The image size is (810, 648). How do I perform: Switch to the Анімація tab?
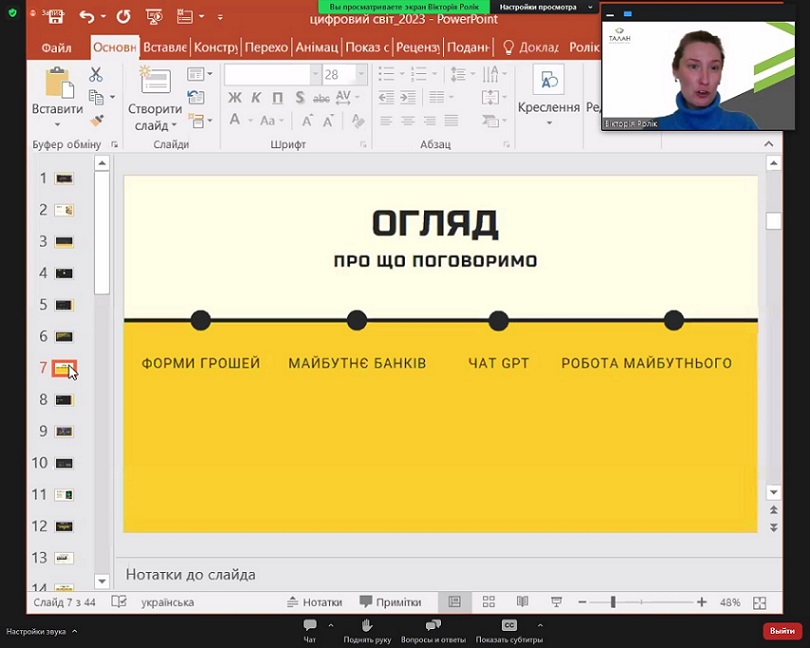pos(317,47)
